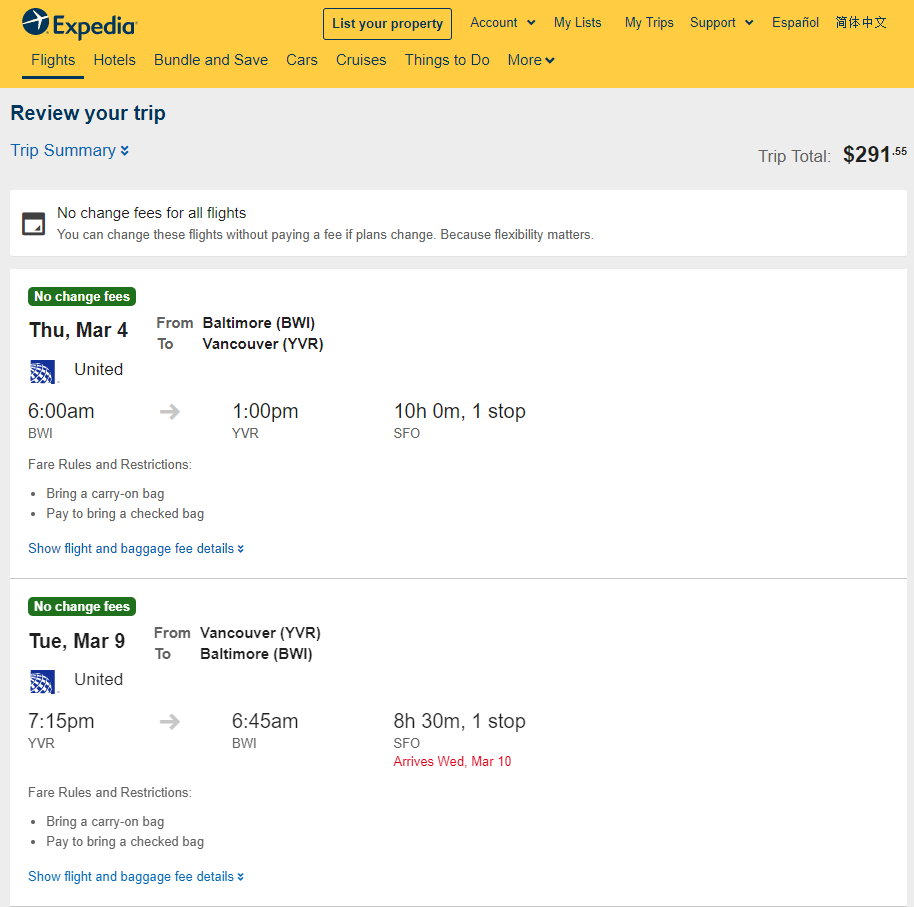Show baggage fee details for the Baltimore to Vancouver flight
The image size is (914, 907).
click(x=136, y=549)
